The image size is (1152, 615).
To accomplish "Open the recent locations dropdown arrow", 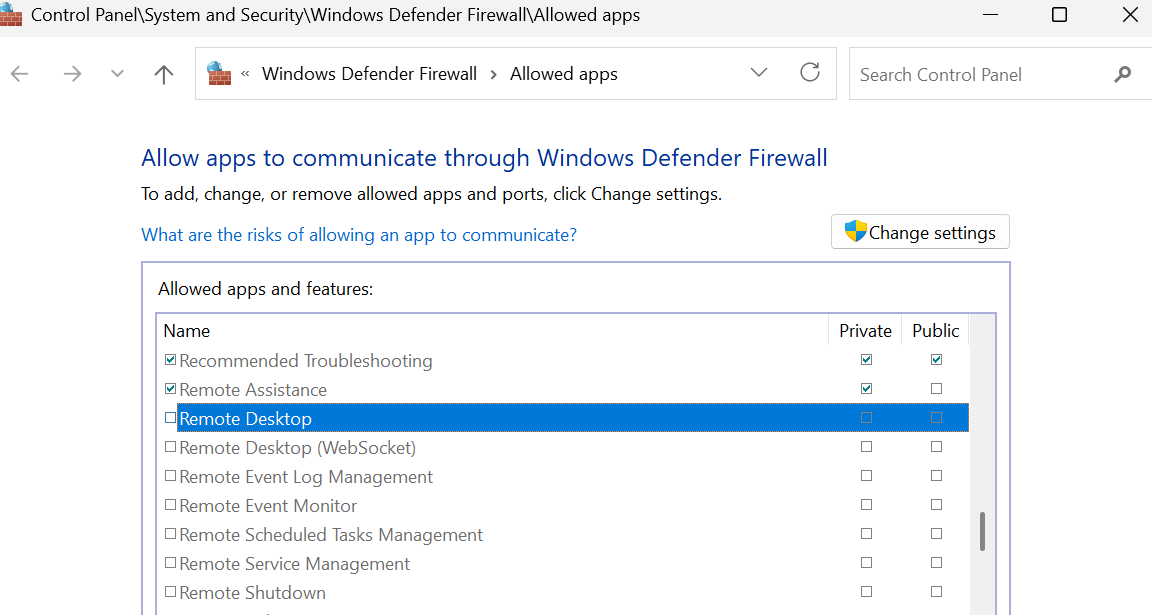I will (117, 73).
